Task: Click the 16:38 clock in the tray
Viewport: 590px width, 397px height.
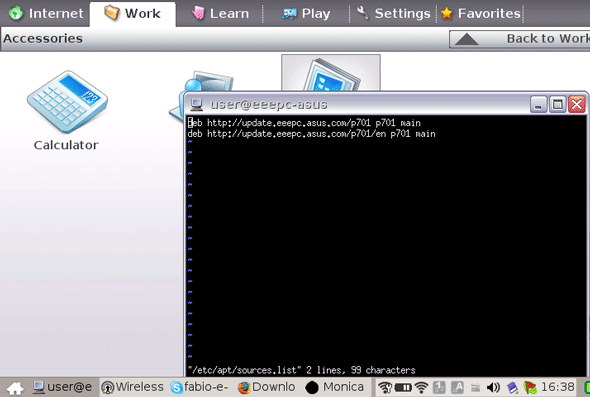Action: (x=558, y=387)
